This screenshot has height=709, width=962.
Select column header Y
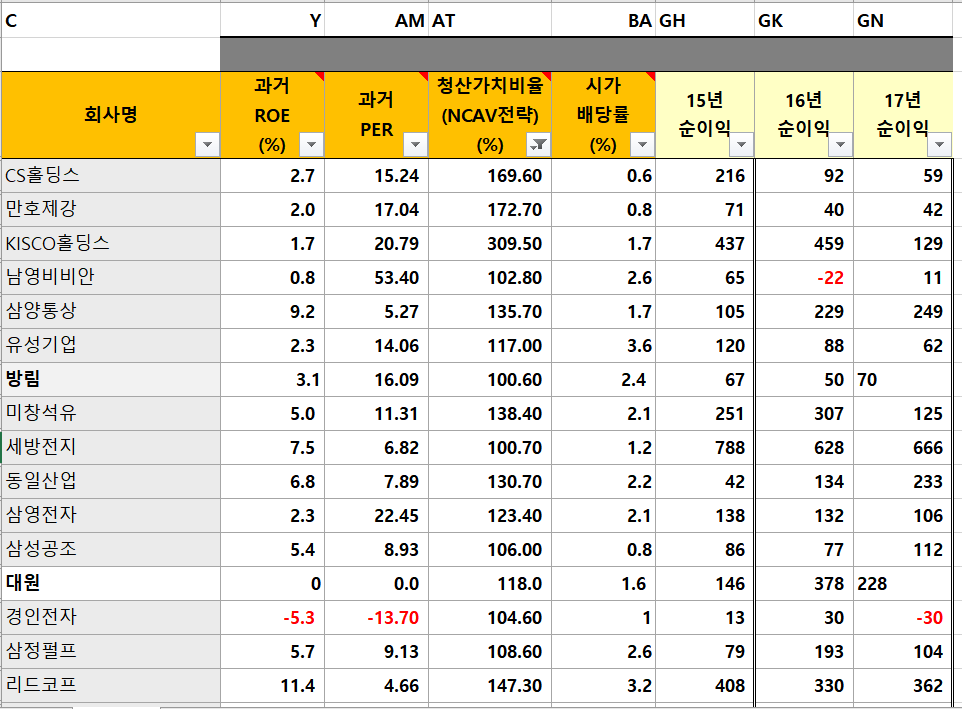click(x=272, y=21)
